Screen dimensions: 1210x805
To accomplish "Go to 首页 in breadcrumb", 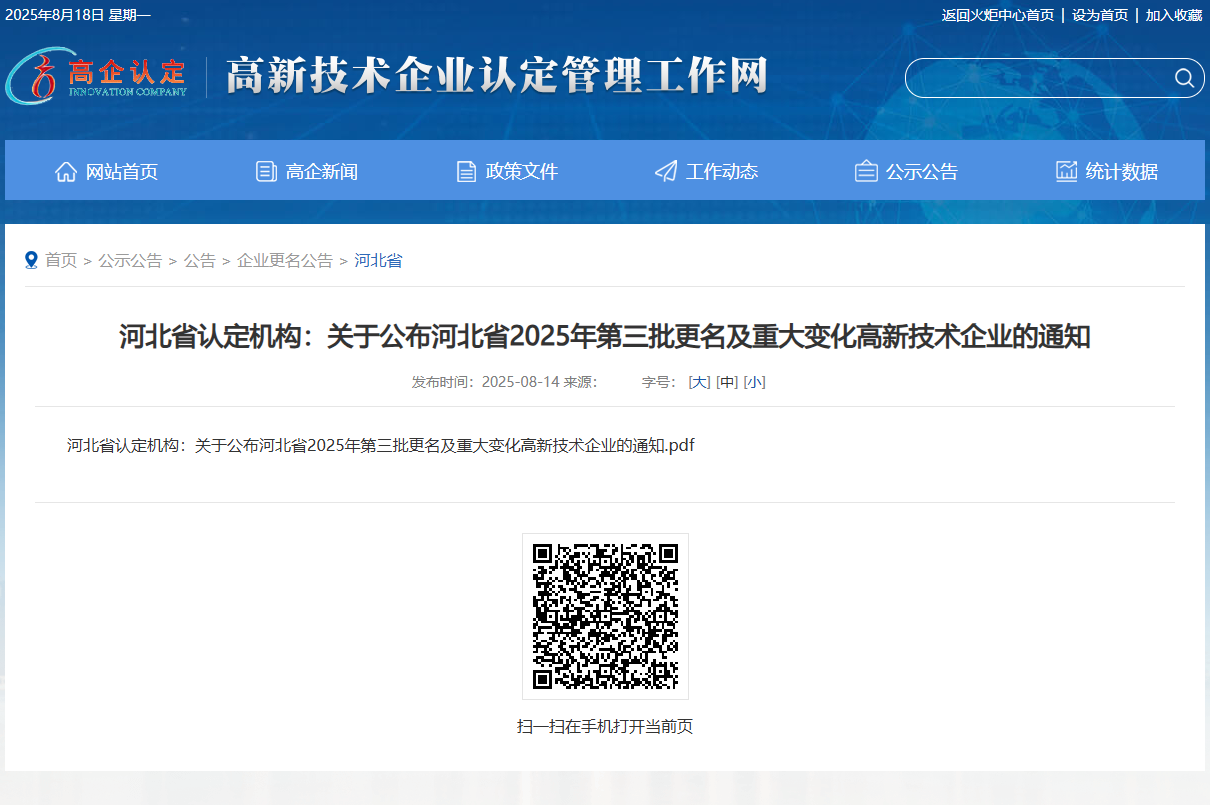I will pos(61,260).
